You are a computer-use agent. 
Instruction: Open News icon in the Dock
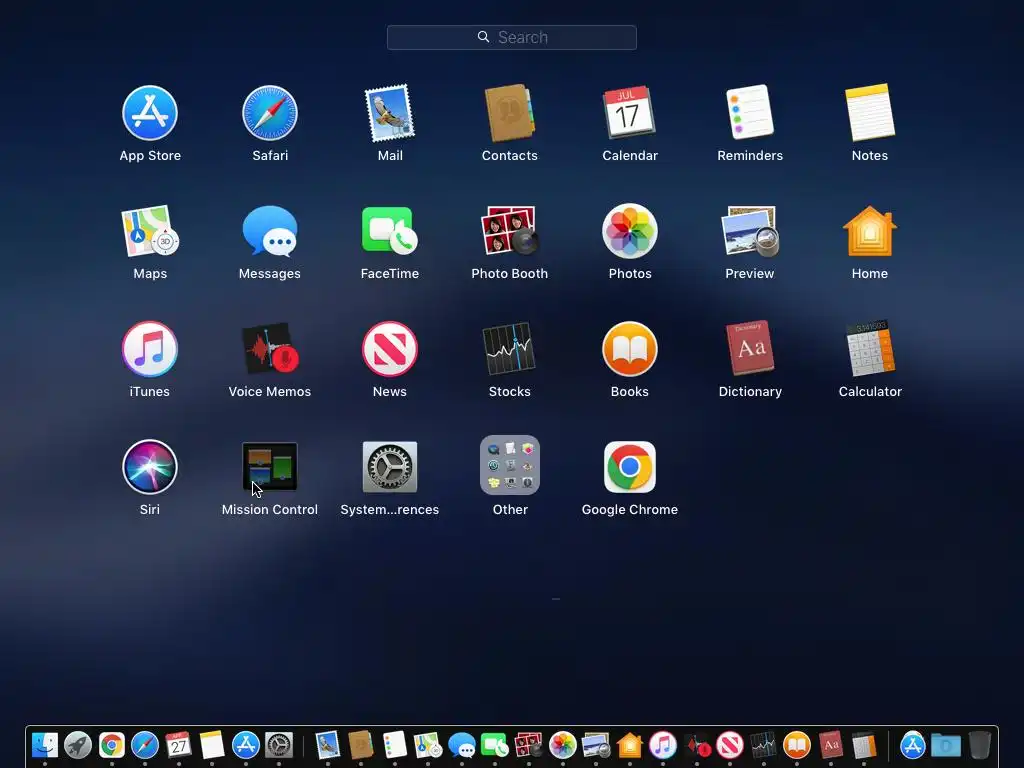(730, 744)
